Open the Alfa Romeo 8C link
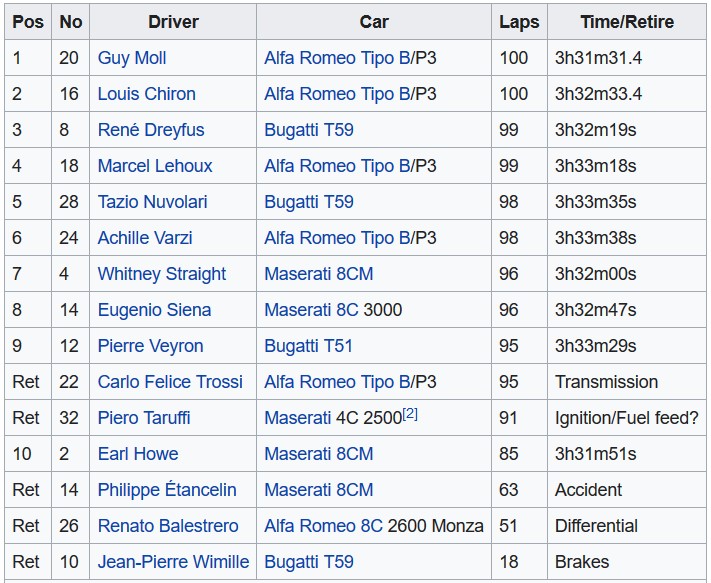The image size is (711, 583). [x=323, y=526]
